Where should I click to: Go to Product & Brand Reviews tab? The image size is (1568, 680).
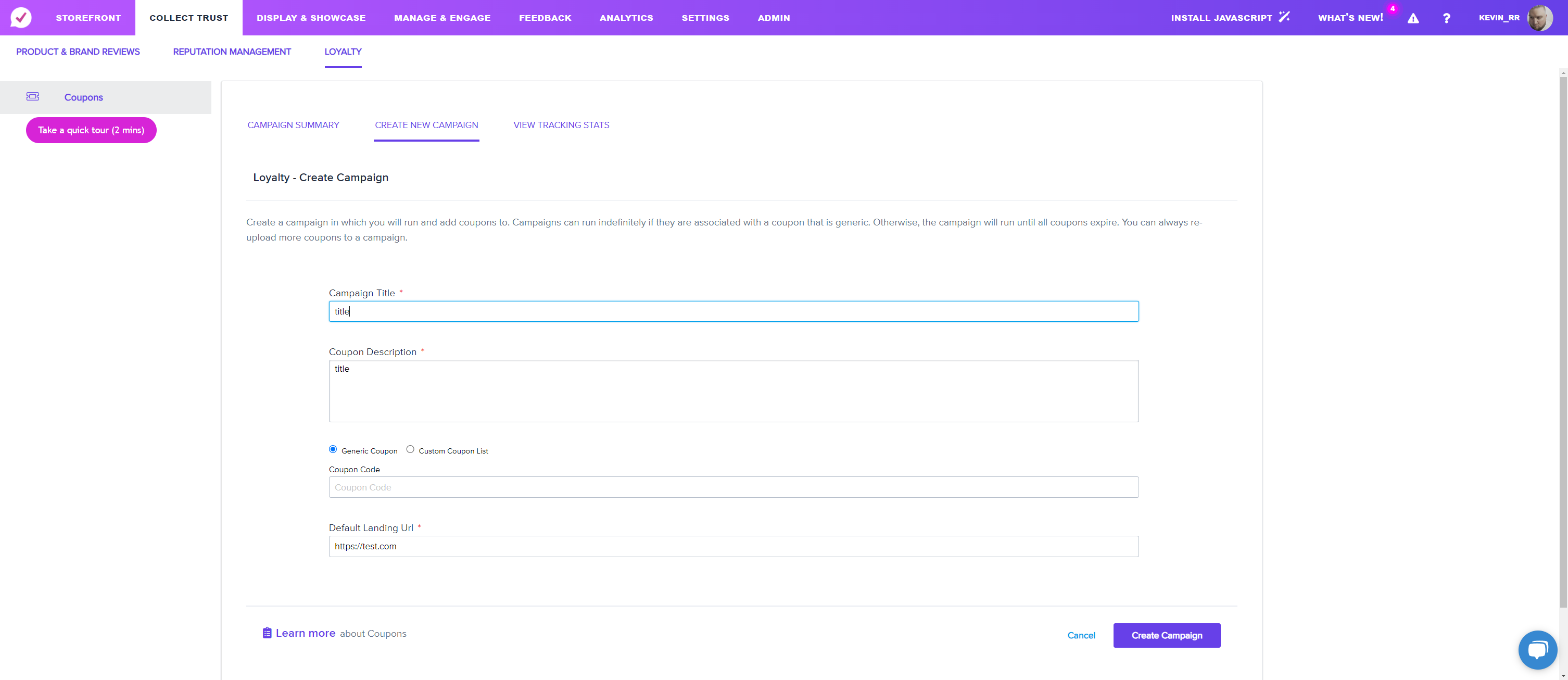pyautogui.click(x=78, y=52)
